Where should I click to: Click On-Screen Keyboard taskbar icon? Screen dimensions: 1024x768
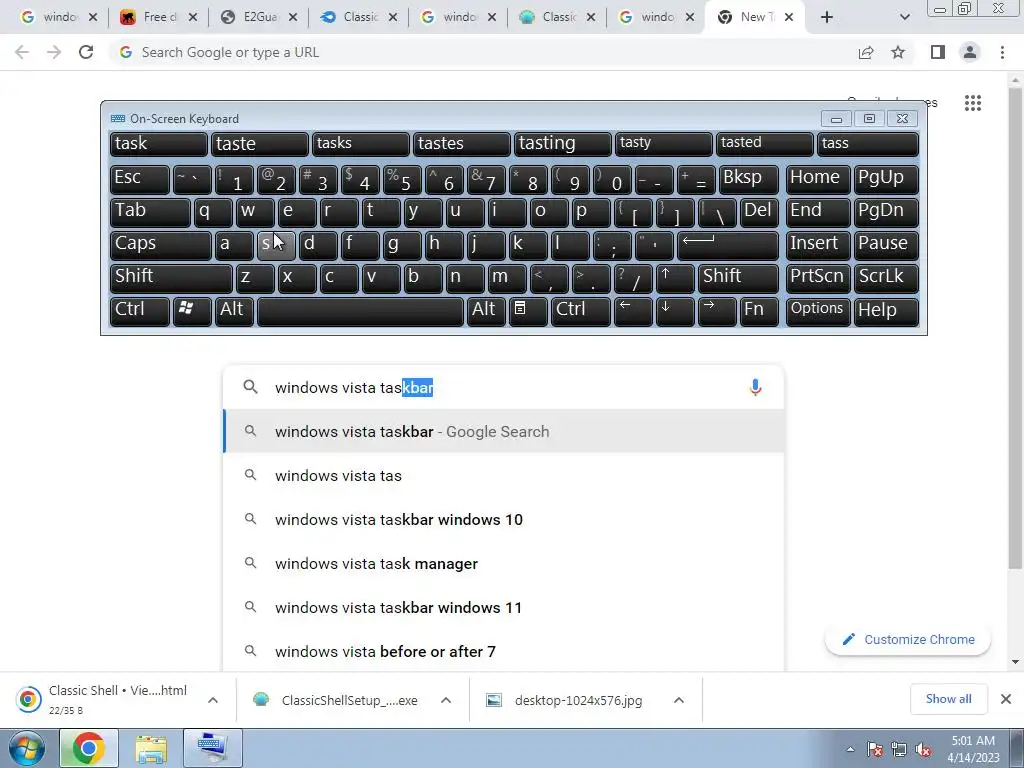click(213, 748)
